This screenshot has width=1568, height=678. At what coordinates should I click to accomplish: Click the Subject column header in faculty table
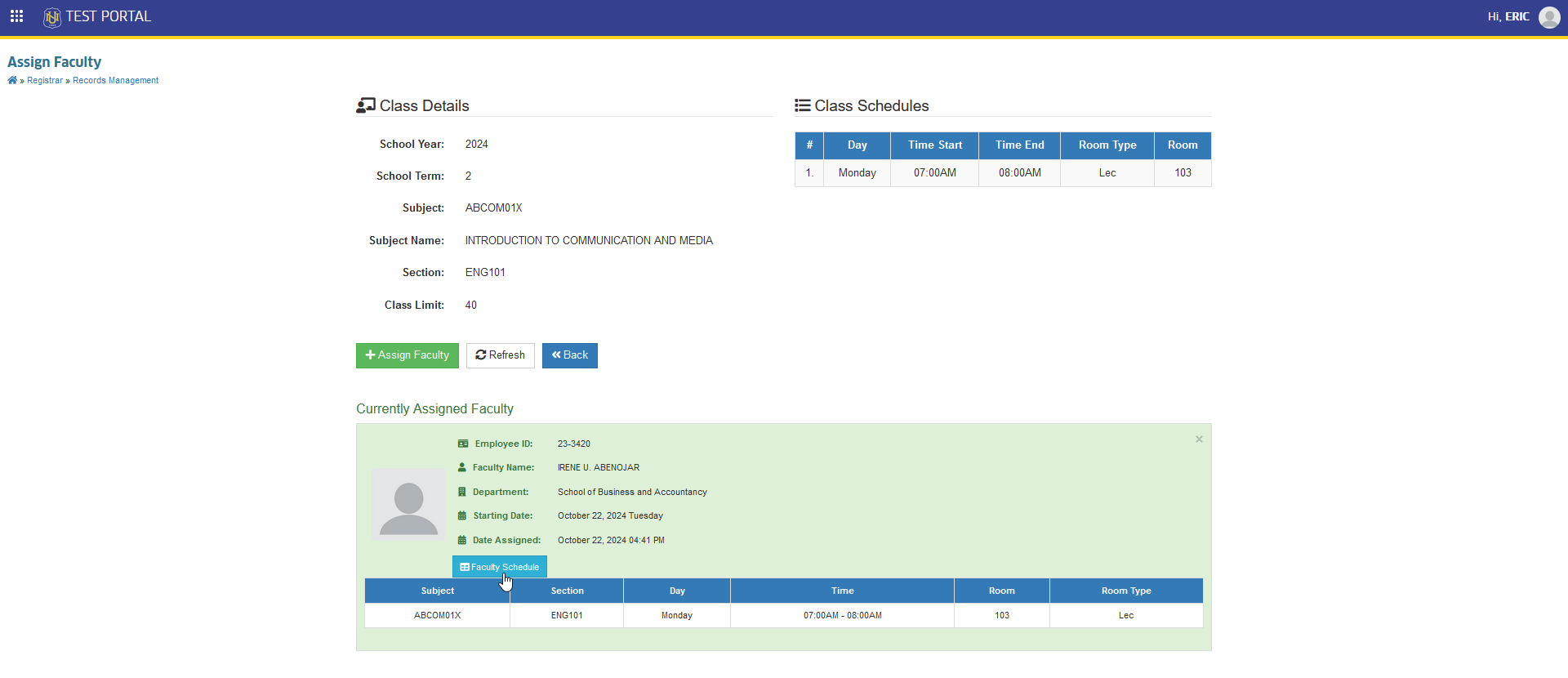[x=438, y=591]
